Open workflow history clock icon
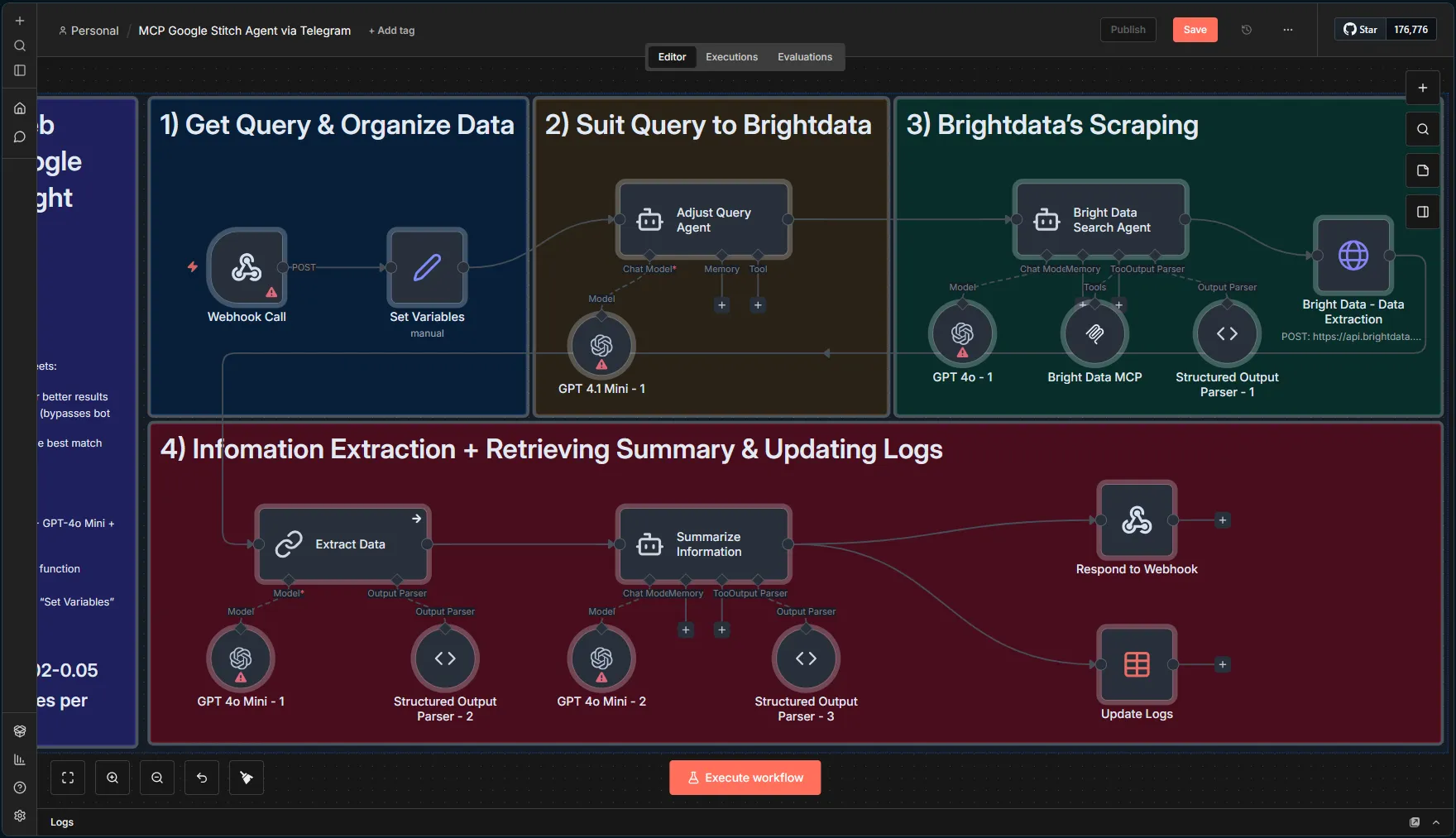Image resolution: width=1456 pixels, height=838 pixels. tap(1247, 30)
